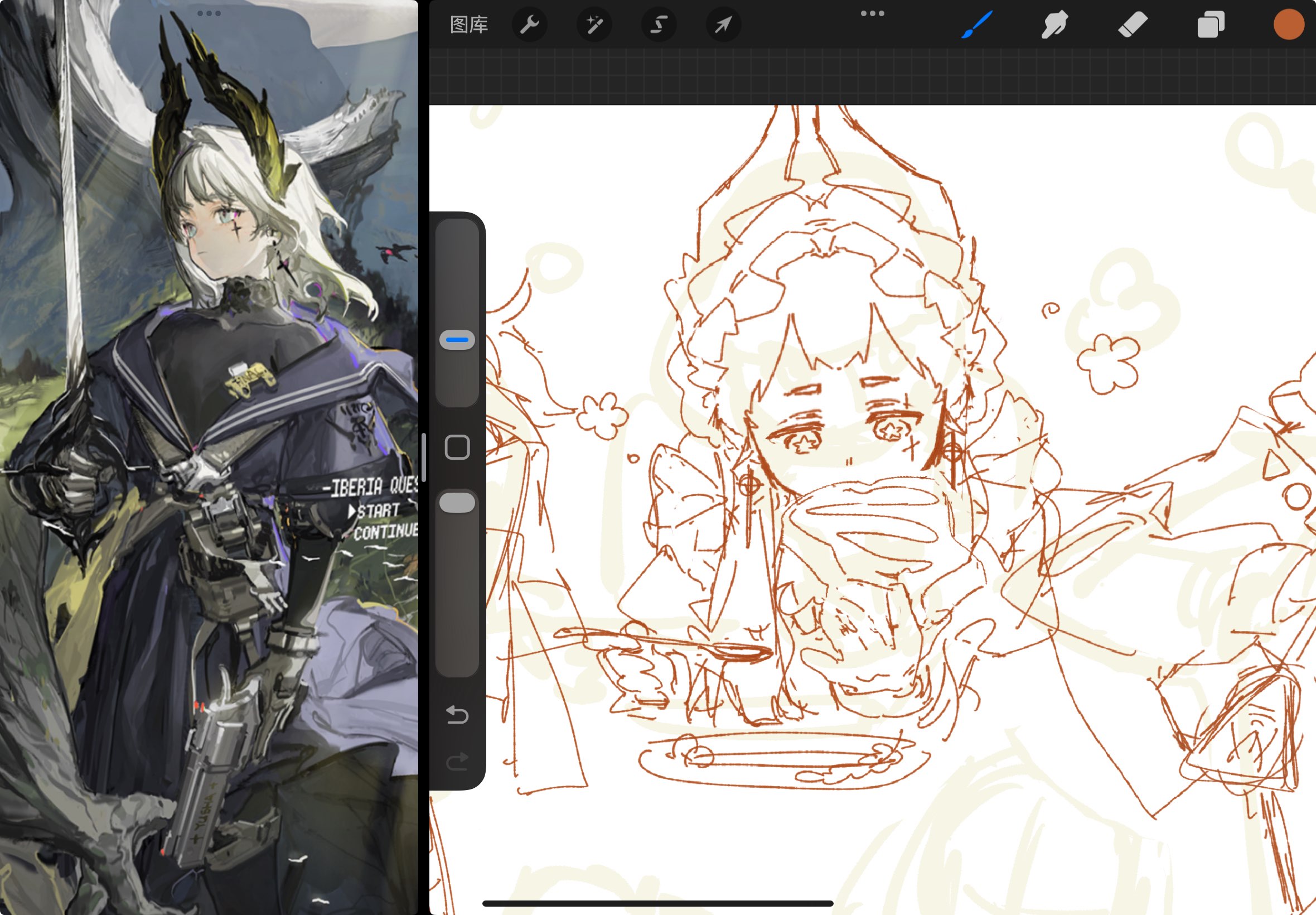Open reference image app's three-dot multitasking menu
The height and width of the screenshot is (915, 1316).
pos(209,13)
